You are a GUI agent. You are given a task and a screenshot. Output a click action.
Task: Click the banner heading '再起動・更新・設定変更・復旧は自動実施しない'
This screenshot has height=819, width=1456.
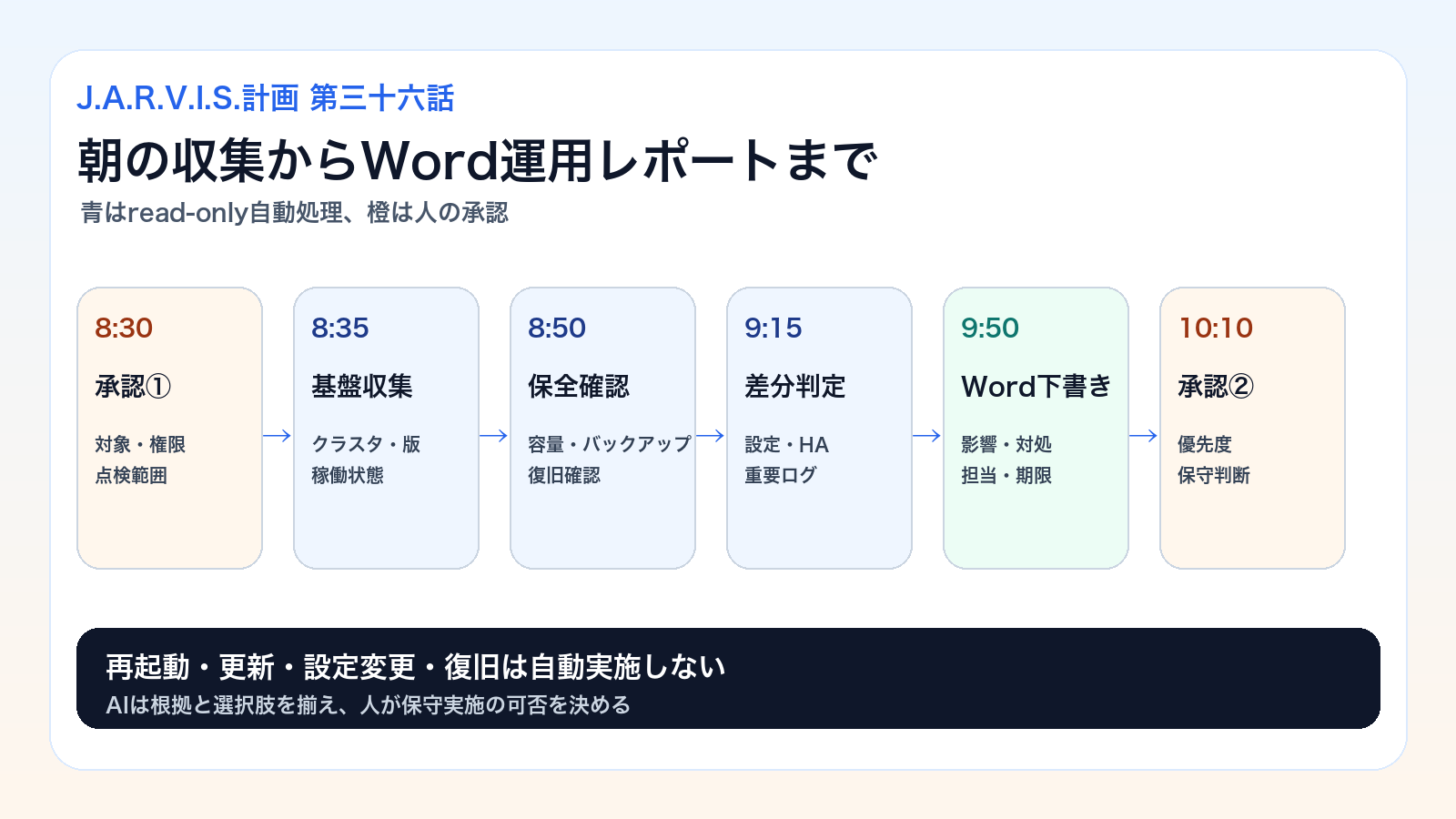(416, 667)
